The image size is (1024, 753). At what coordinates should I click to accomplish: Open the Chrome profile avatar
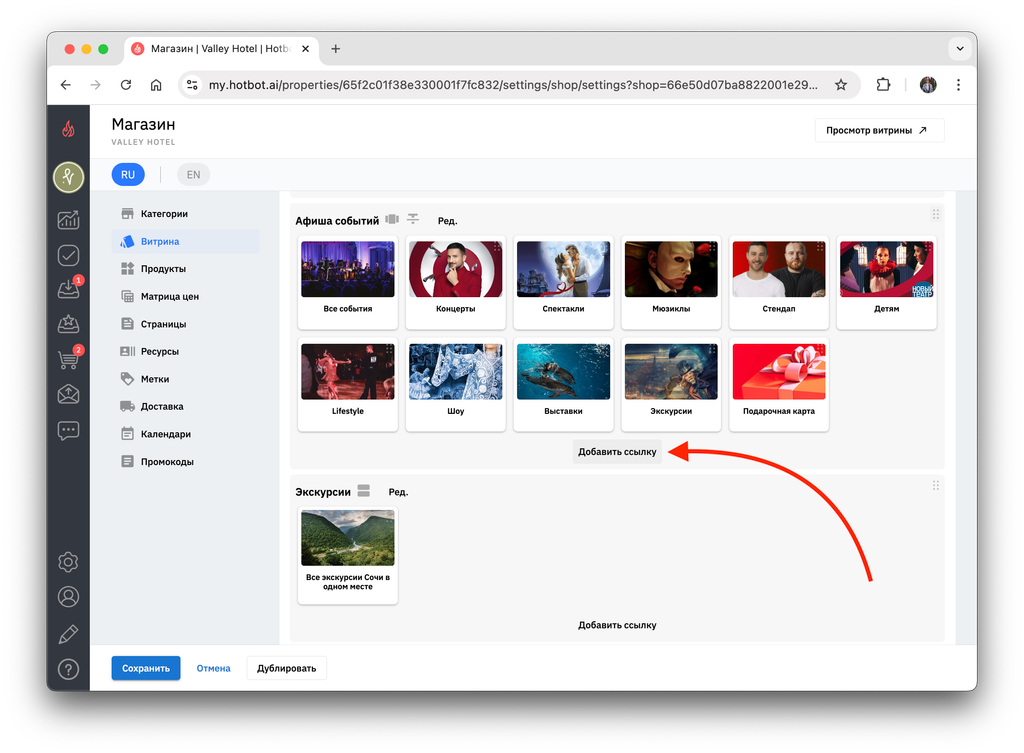click(x=928, y=85)
